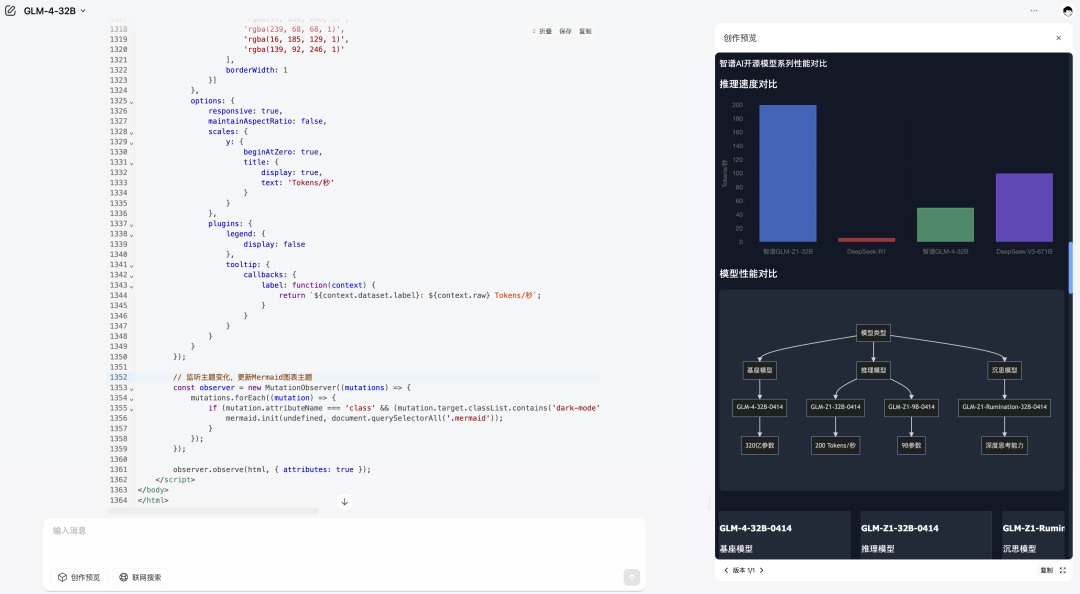Toggle the 创作预览 option
Image resolution: width=1080 pixels, height=594 pixels.
coord(79,577)
